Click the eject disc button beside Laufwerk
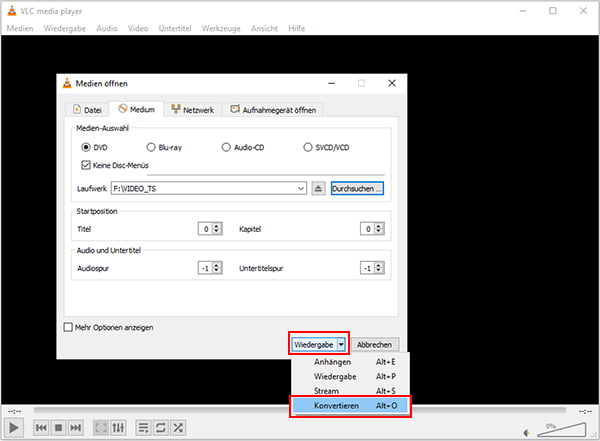This screenshot has width=600, height=441. pos(318,188)
